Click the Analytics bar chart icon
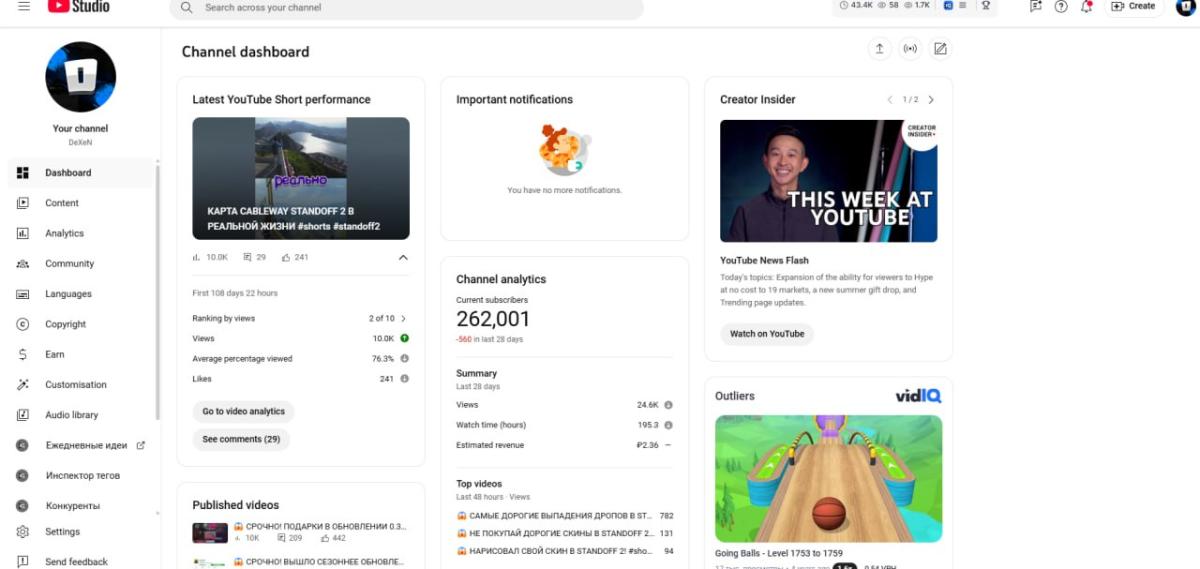 23,233
